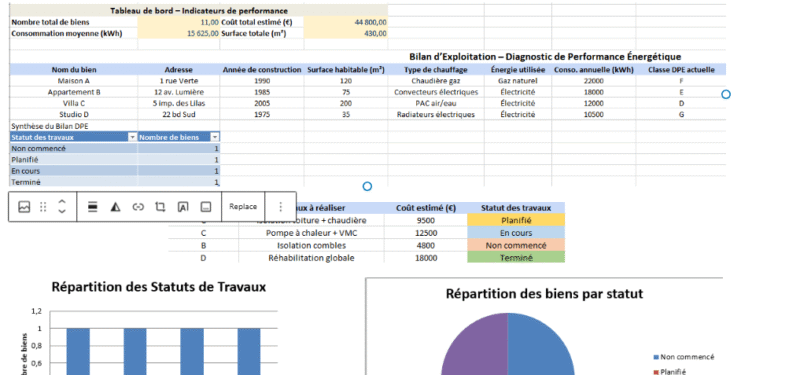
Task: Add text over the image
Action: (x=183, y=207)
